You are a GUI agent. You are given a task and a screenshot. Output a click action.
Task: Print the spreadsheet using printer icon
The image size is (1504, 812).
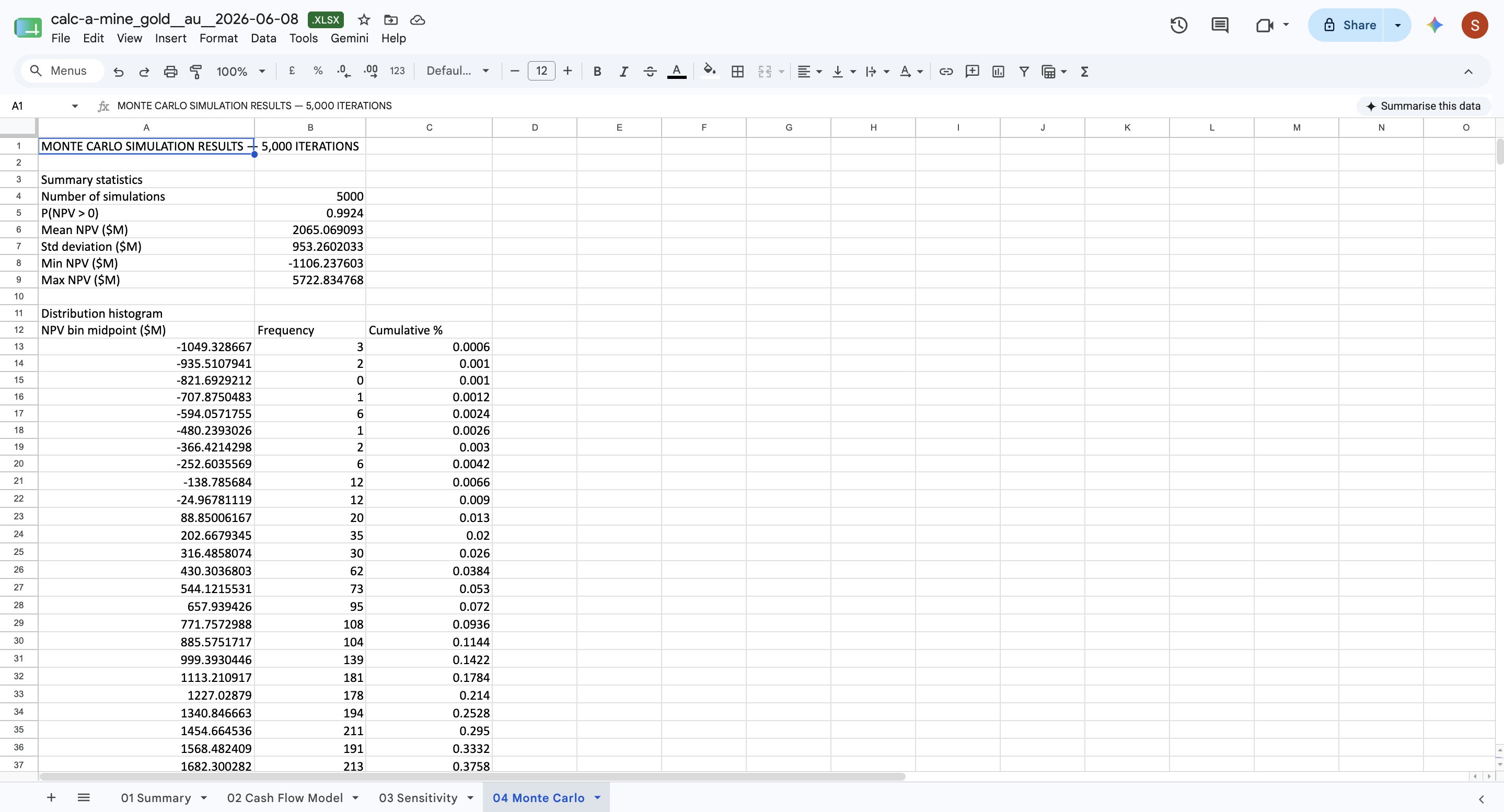[x=170, y=71]
